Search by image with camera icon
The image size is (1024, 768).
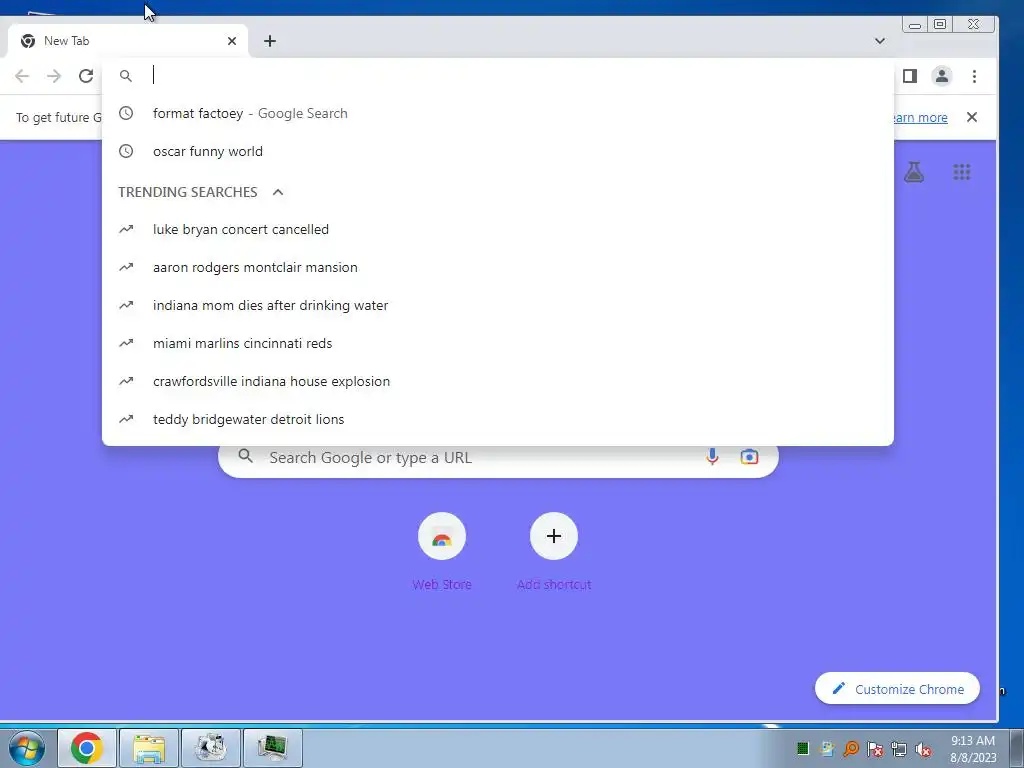(x=749, y=456)
